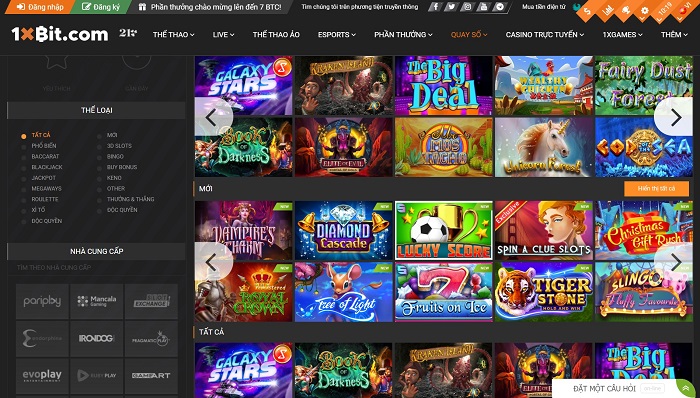Open the settings gear in top bar
The width and height of the screenshot is (700, 398).
tap(645, 11)
